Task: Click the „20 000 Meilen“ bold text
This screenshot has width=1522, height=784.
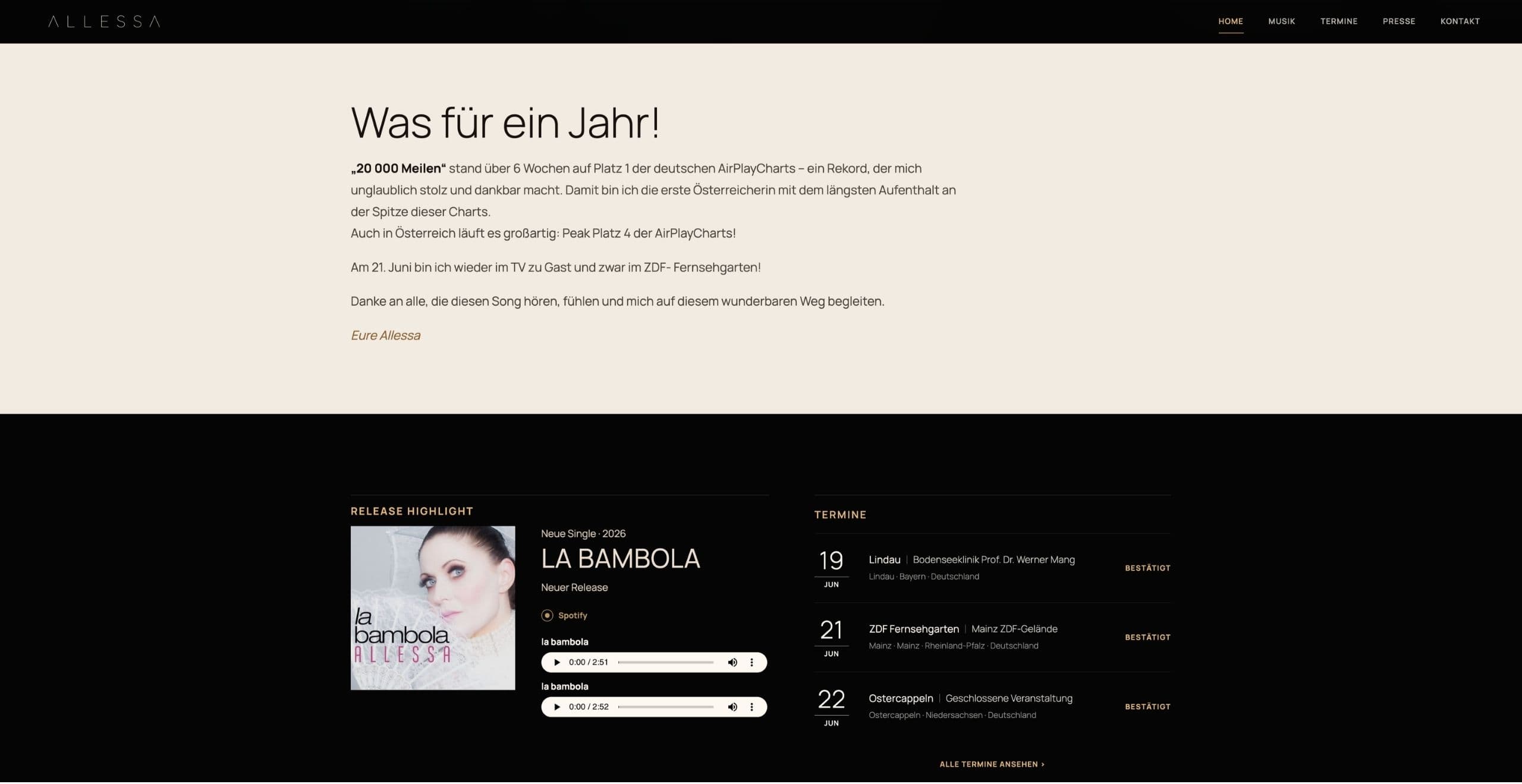Action: (x=398, y=168)
